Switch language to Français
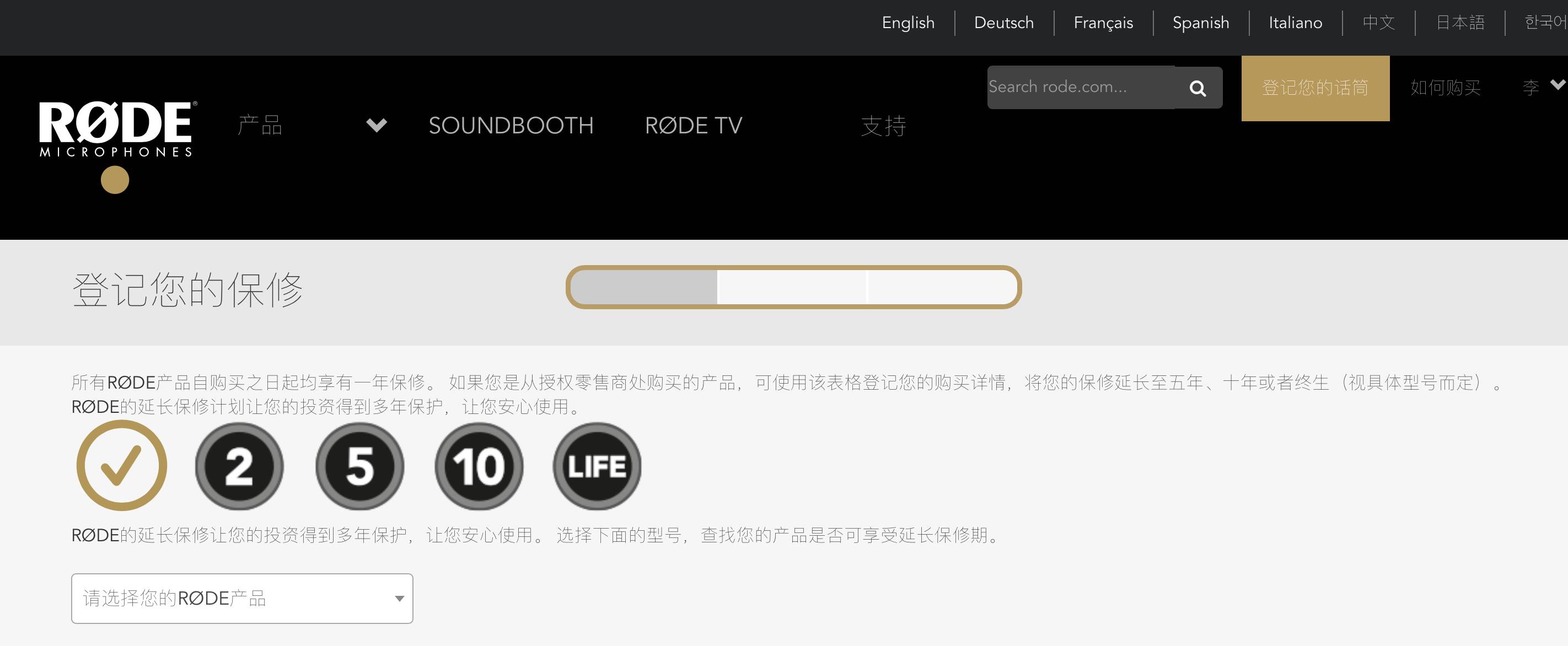The image size is (1568, 646). pyautogui.click(x=1103, y=23)
